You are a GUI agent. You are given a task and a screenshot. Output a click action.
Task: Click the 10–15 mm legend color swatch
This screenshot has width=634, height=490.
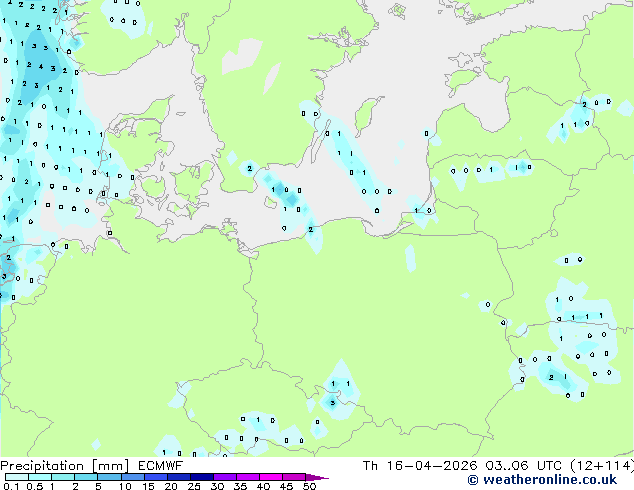coord(132,477)
